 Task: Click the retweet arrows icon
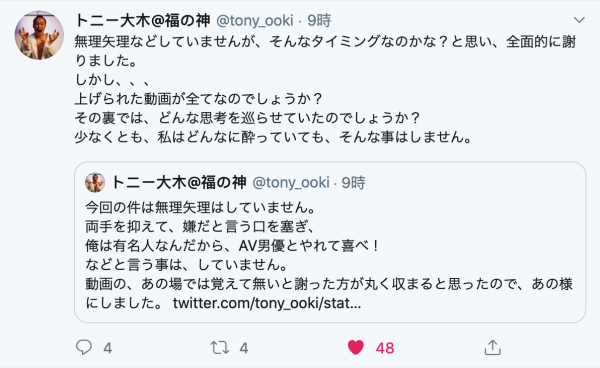(220, 348)
